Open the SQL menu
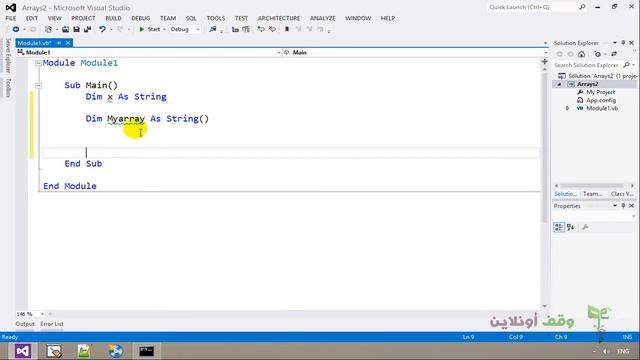This screenshot has height=360, width=640. pyautogui.click(x=191, y=18)
